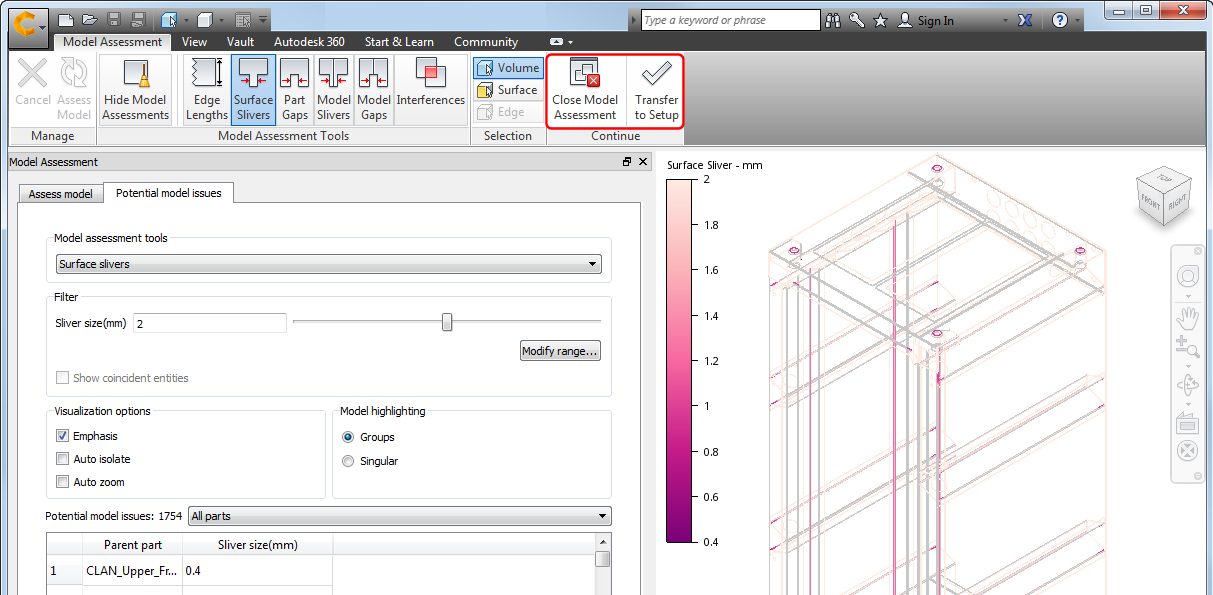Screen dimensions: 1213x595
Task: Select the Edge Lengths assessment tool
Action: coord(207,90)
